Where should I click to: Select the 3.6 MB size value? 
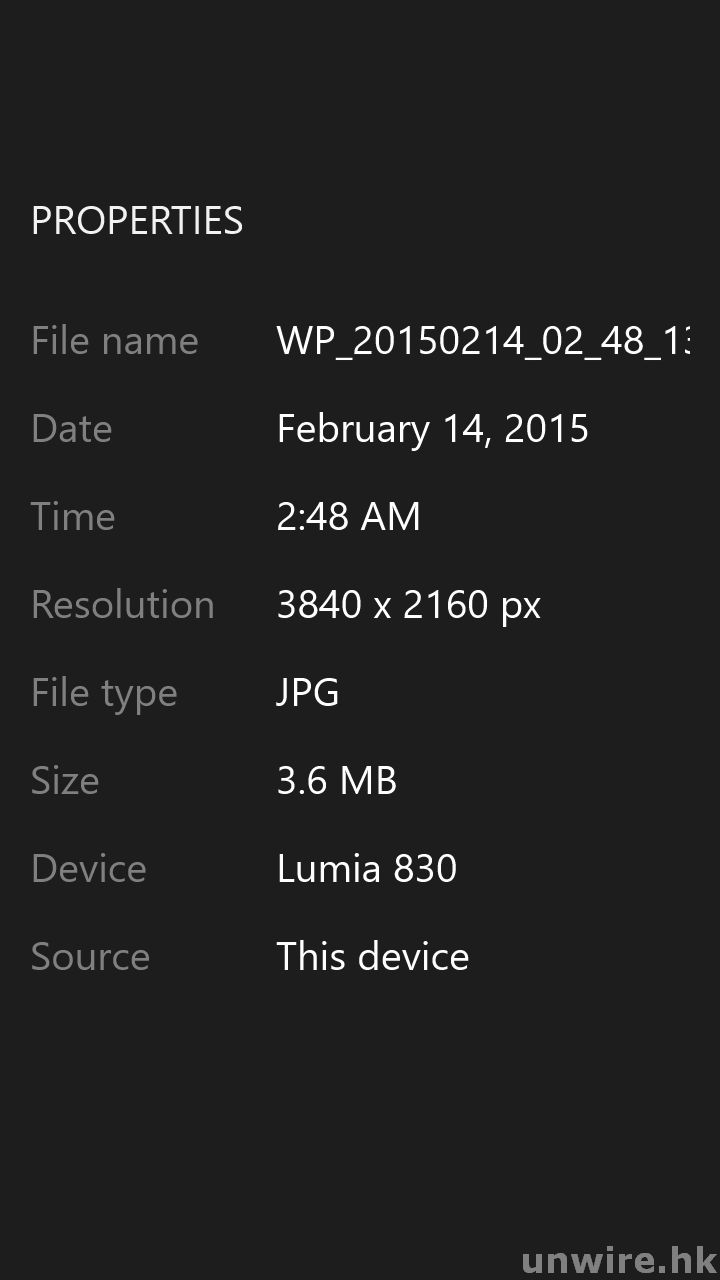pos(336,781)
